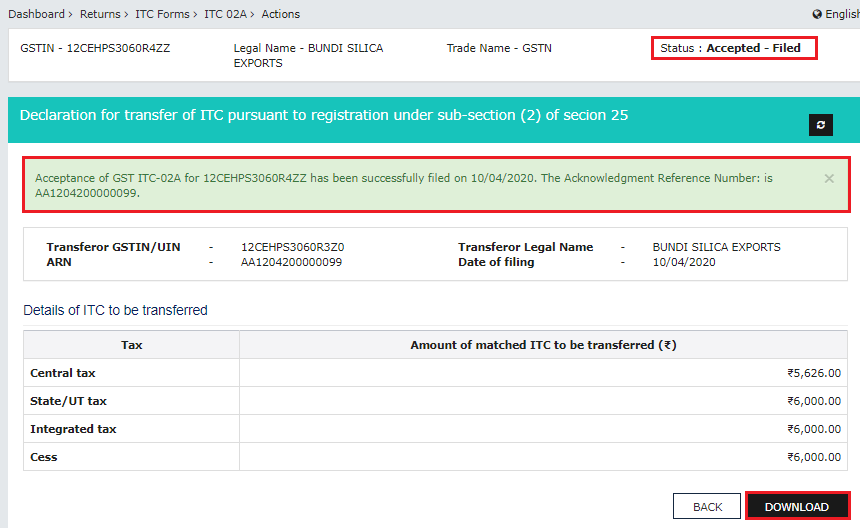The height and width of the screenshot is (528, 860).
Task: Click the globe language icon
Action: [x=817, y=14]
